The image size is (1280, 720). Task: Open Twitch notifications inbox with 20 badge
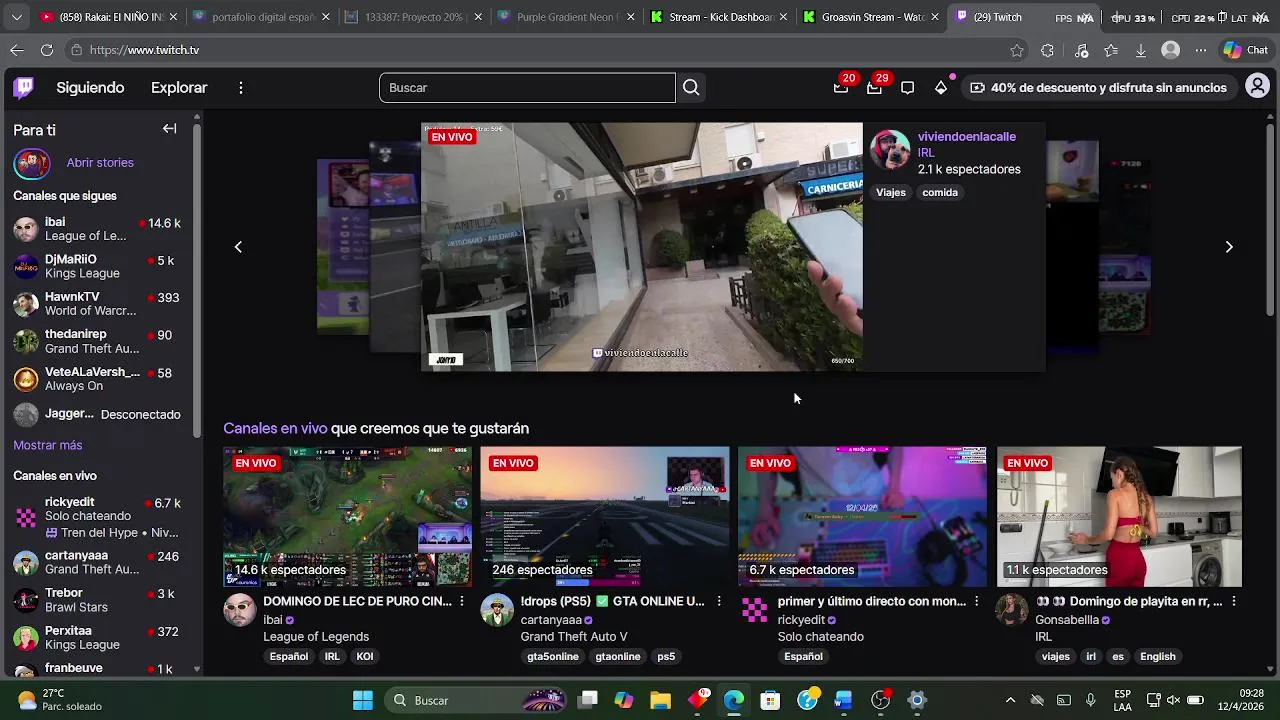pyautogui.click(x=841, y=88)
